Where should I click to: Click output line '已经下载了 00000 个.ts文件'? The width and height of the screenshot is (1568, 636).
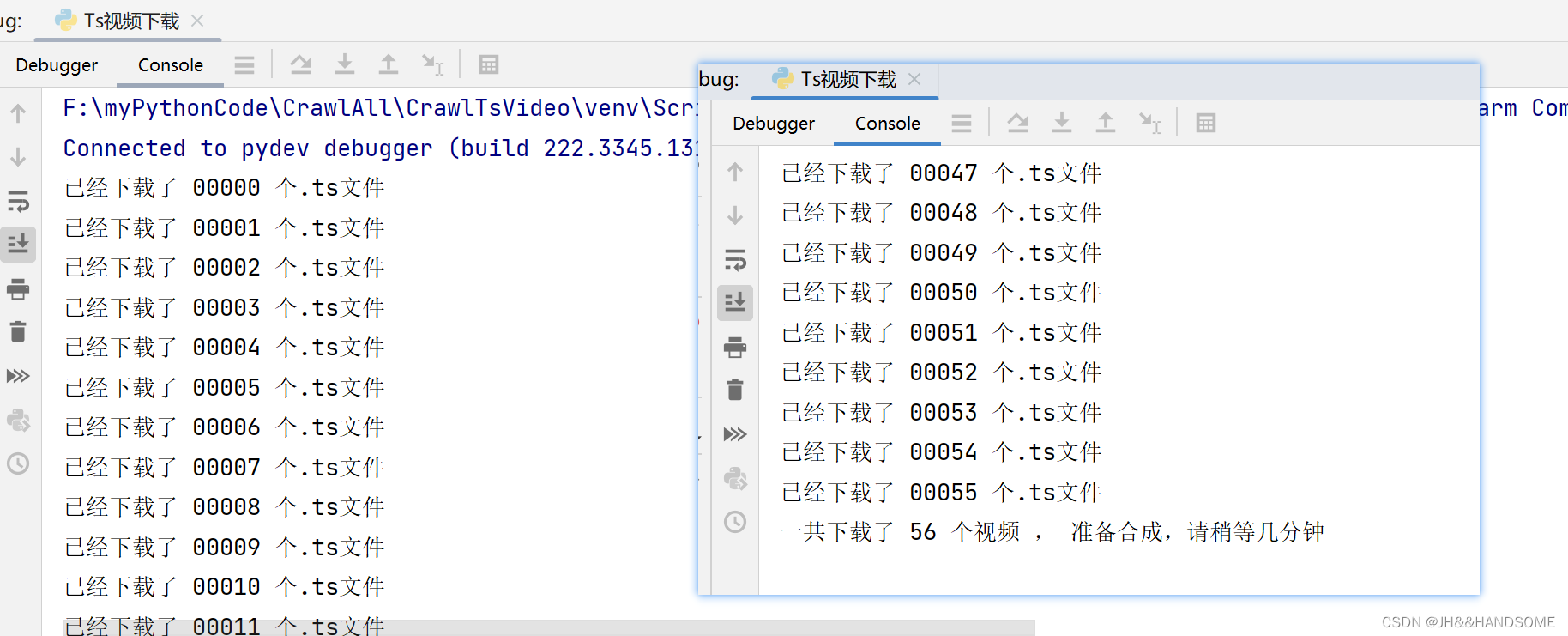point(224,188)
